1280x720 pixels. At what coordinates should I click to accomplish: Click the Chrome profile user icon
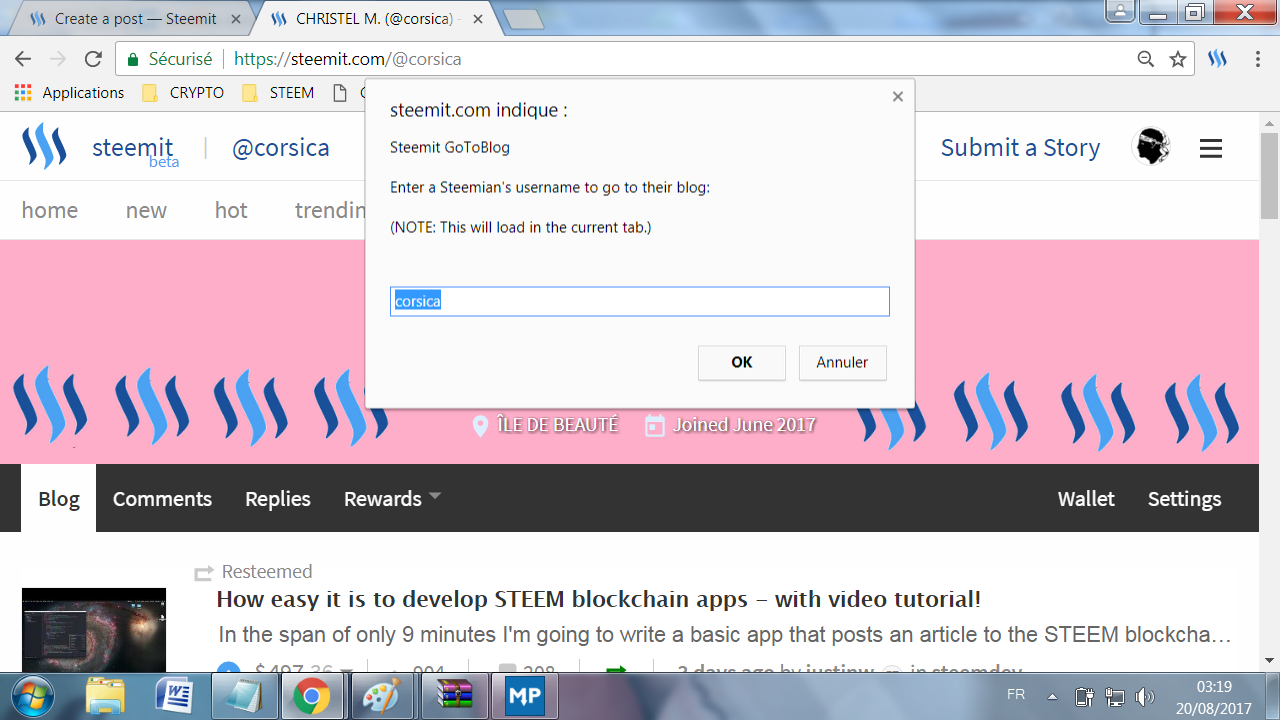[1121, 11]
